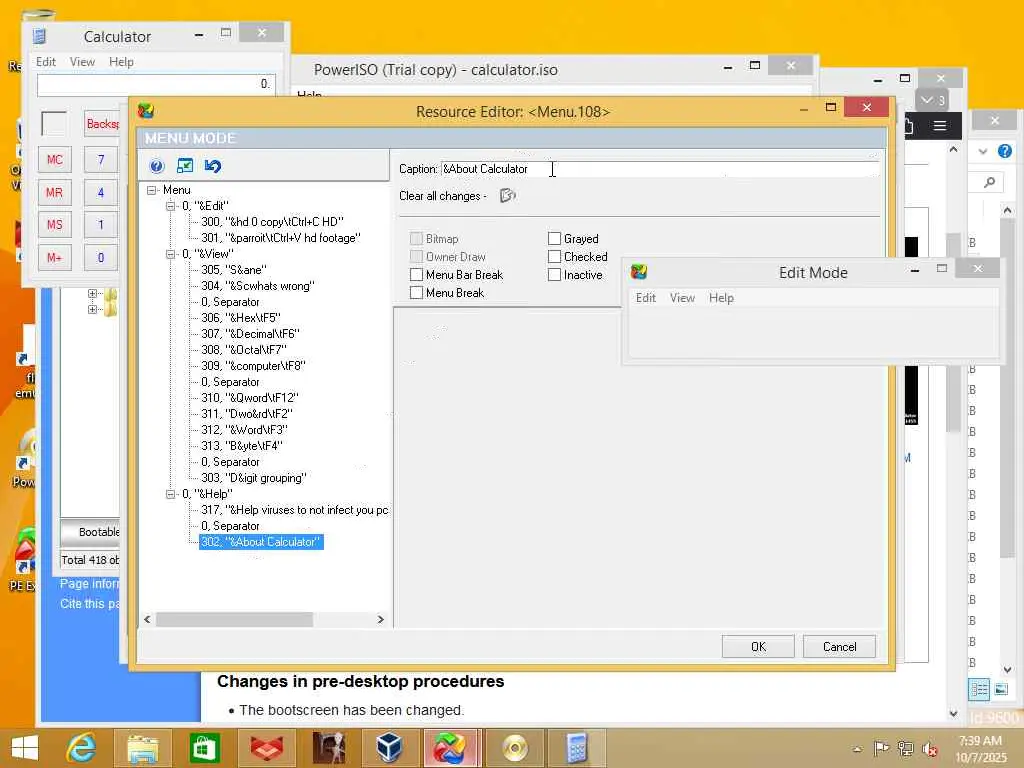Click the search magnifier icon in Explorer window
The width and height of the screenshot is (1024, 768).
pyautogui.click(x=989, y=182)
